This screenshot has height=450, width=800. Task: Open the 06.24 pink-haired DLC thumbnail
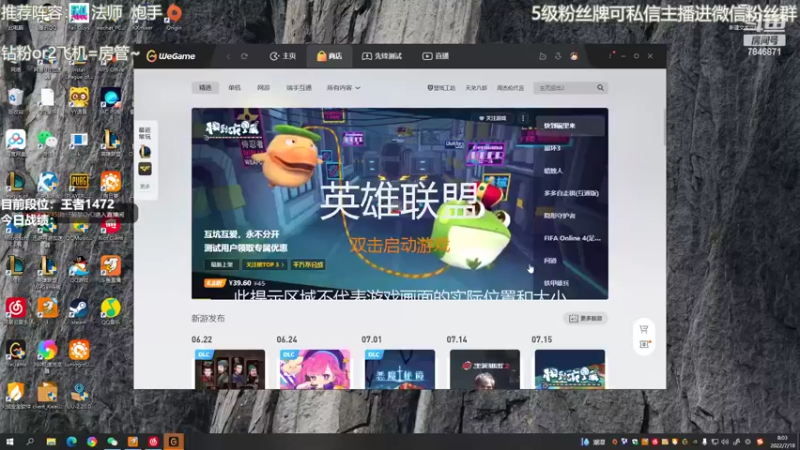pos(315,369)
